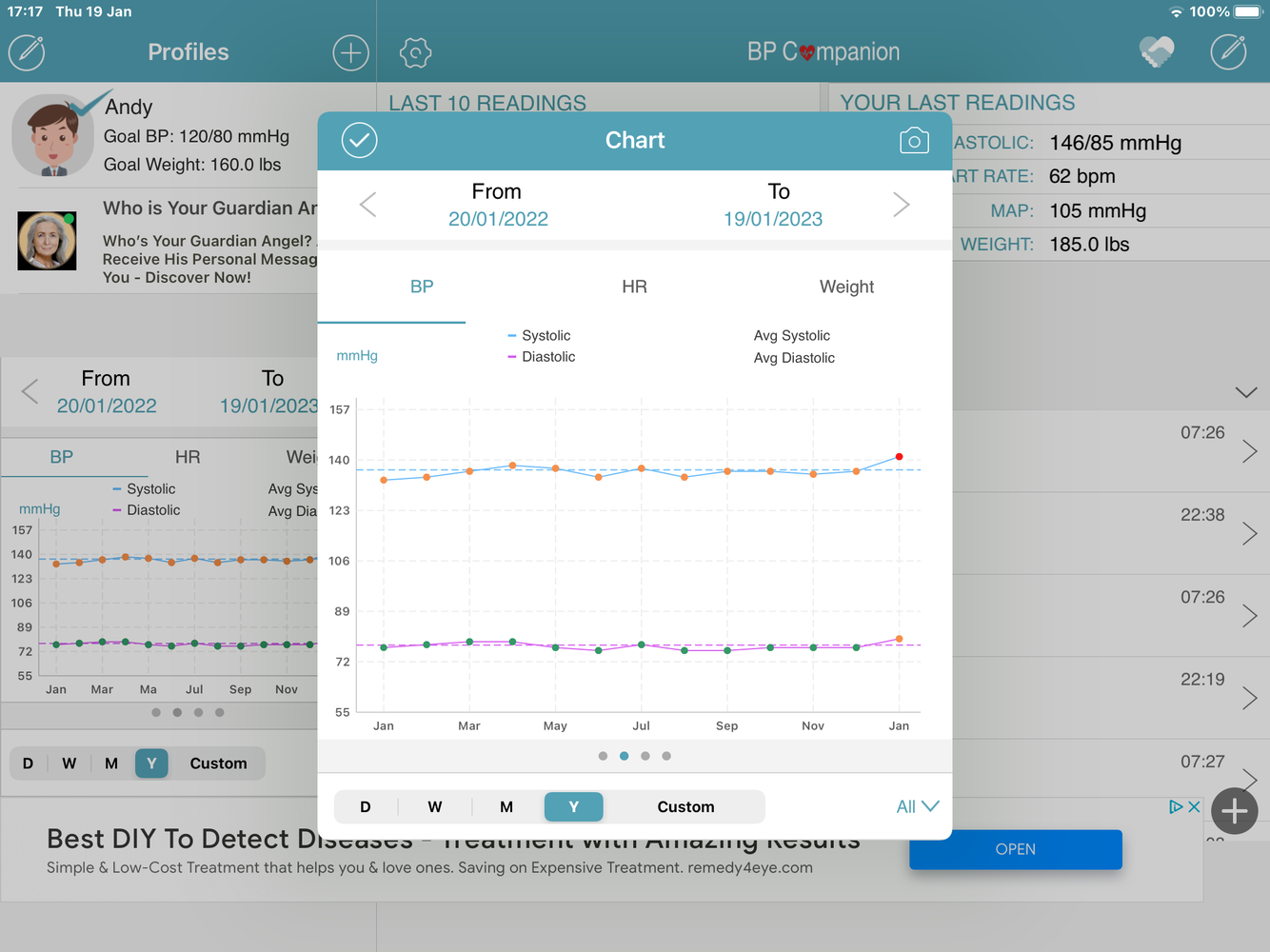Tap blood pressure value 146/85 mmHg
The height and width of the screenshot is (952, 1270).
coord(1115,143)
